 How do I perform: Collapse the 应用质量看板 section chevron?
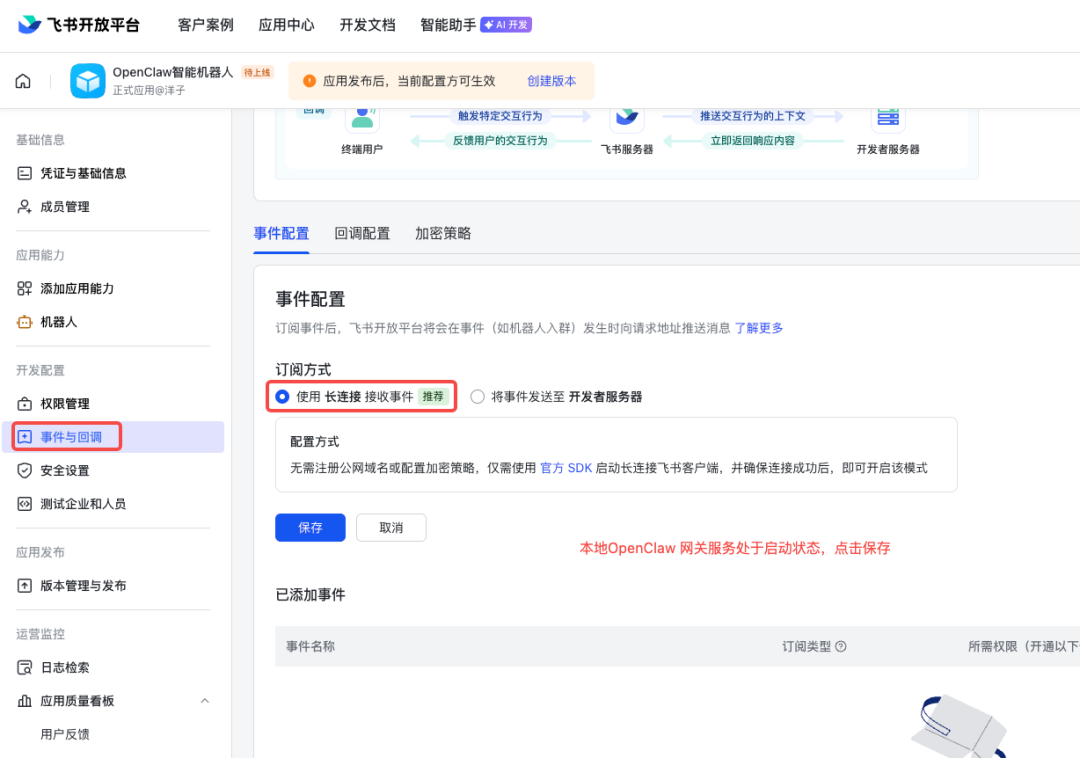point(205,701)
